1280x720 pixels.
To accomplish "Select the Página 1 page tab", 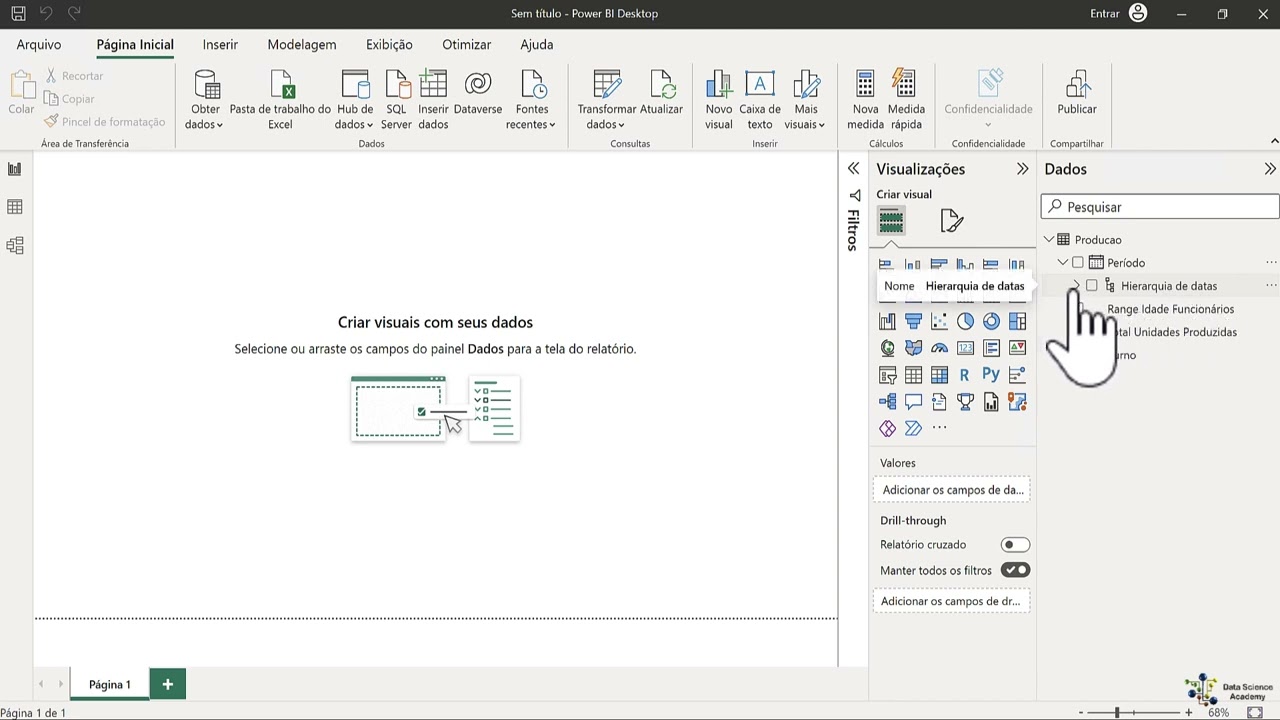I will tap(110, 684).
